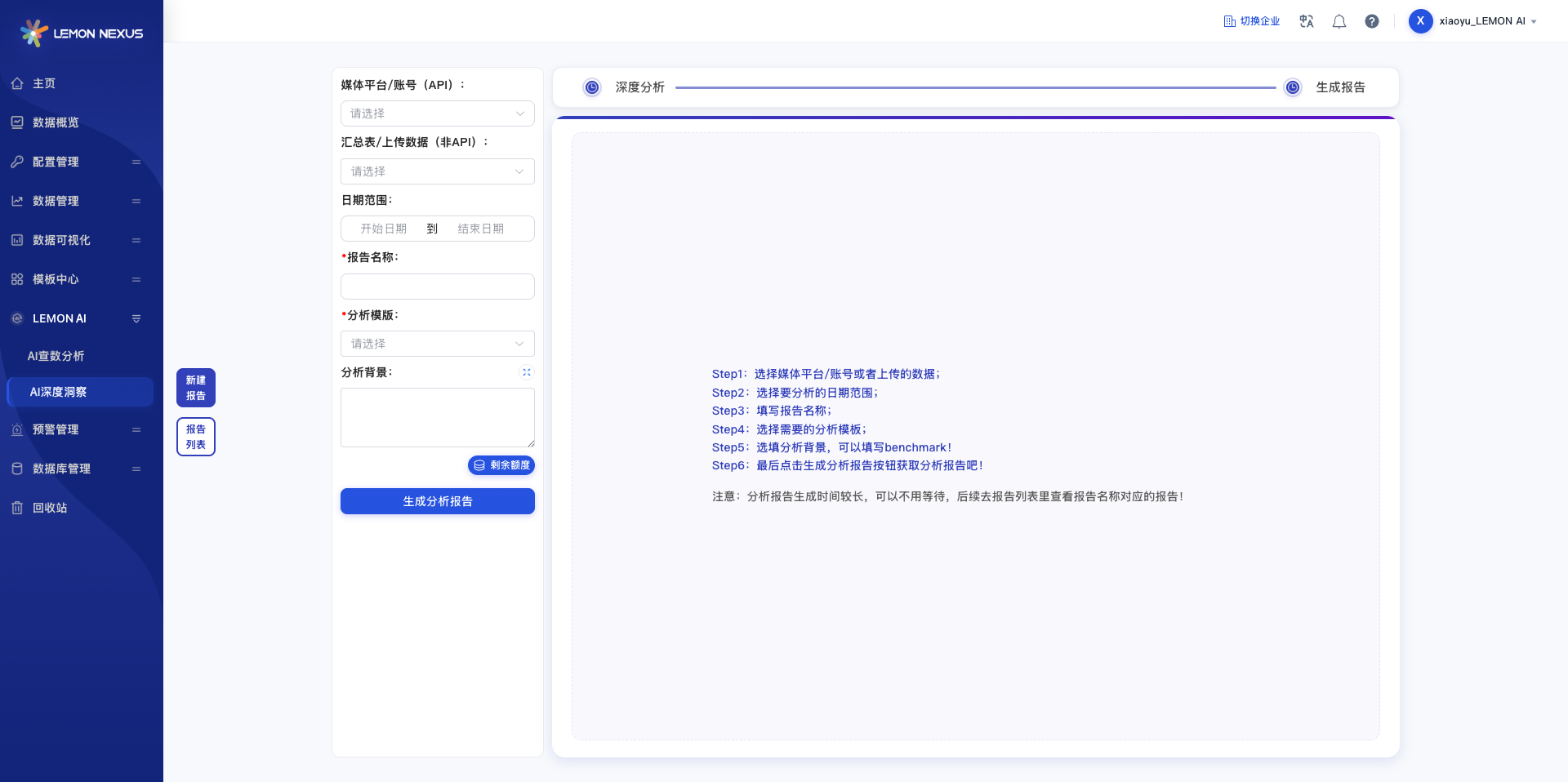Screen dimensions: 1568x782
Task: Click the help question mark icon
Action: click(x=1372, y=21)
